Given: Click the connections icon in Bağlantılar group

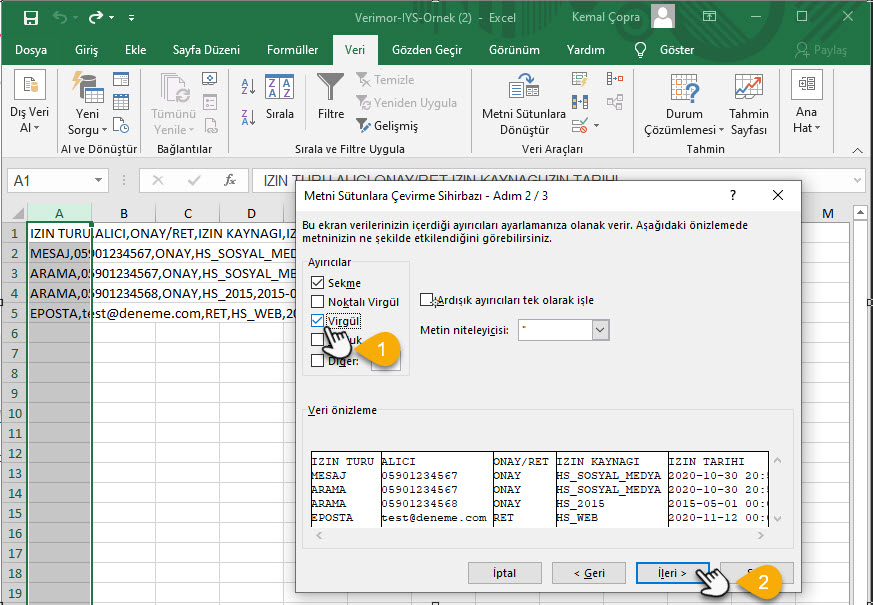Looking at the screenshot, I should pyautogui.click(x=209, y=78).
